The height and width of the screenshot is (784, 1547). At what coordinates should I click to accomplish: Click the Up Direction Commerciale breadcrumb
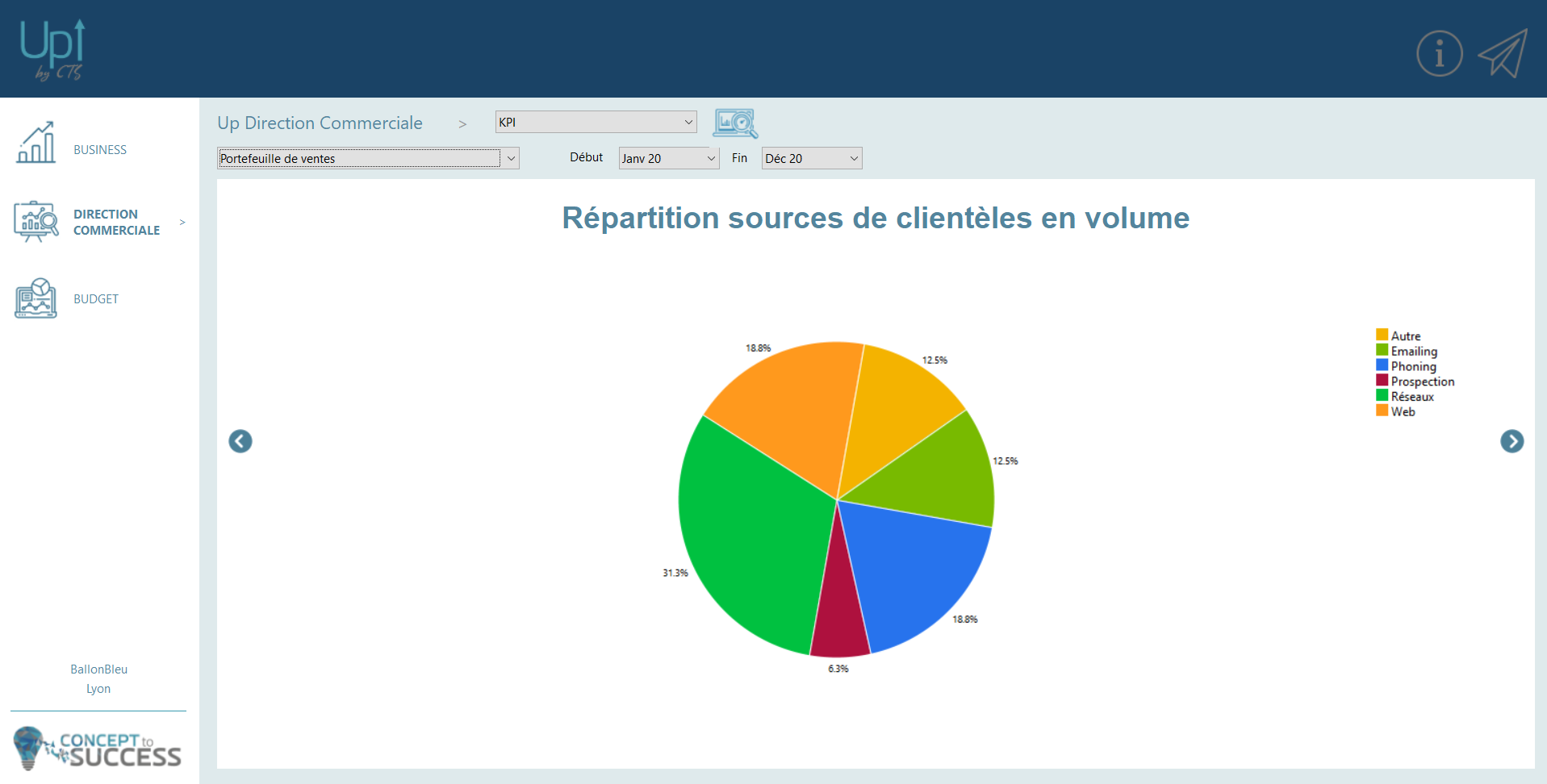(x=320, y=123)
